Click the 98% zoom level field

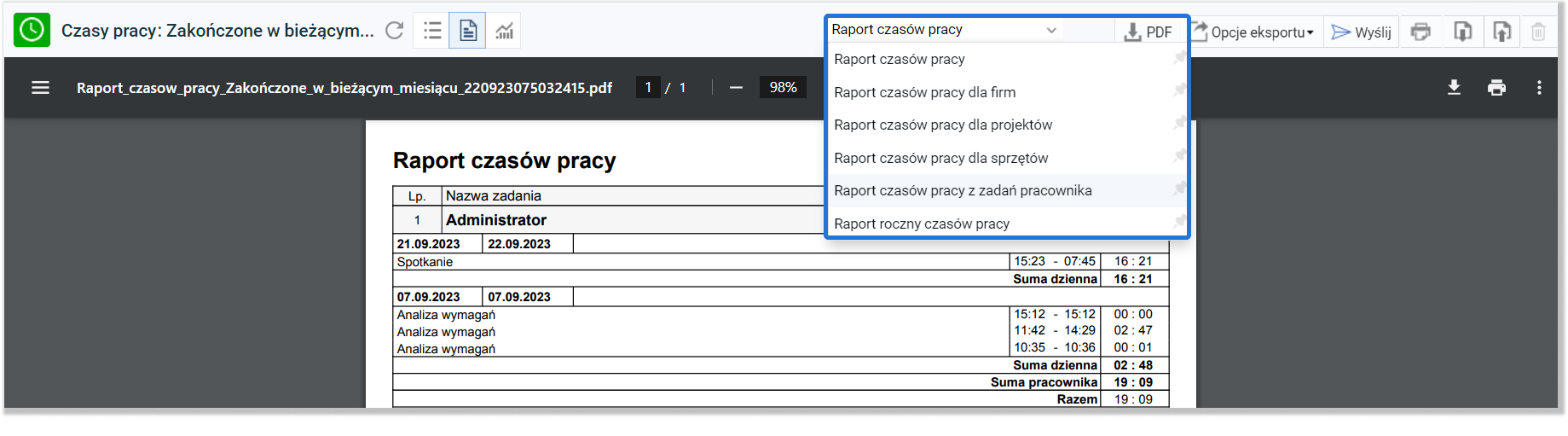783,87
